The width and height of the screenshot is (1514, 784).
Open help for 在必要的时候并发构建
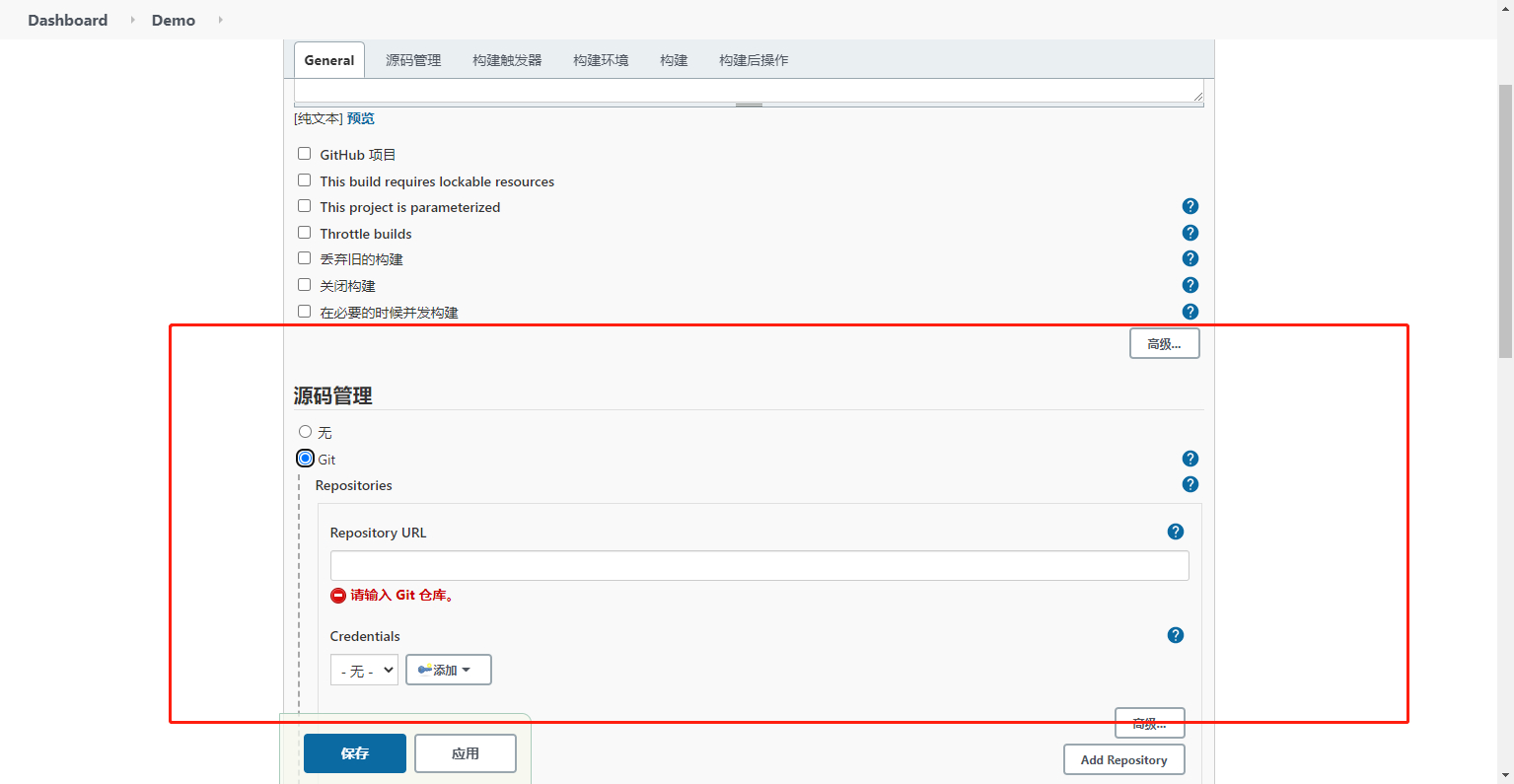pos(1190,312)
